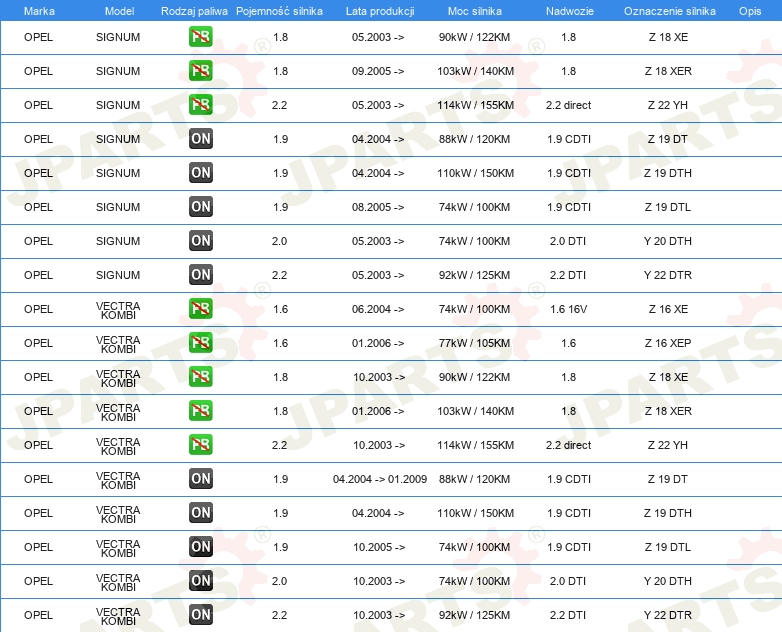This screenshot has width=782, height=632.
Task: Click the Oznaczenie silnika column header
Action: pyautogui.click(x=669, y=11)
